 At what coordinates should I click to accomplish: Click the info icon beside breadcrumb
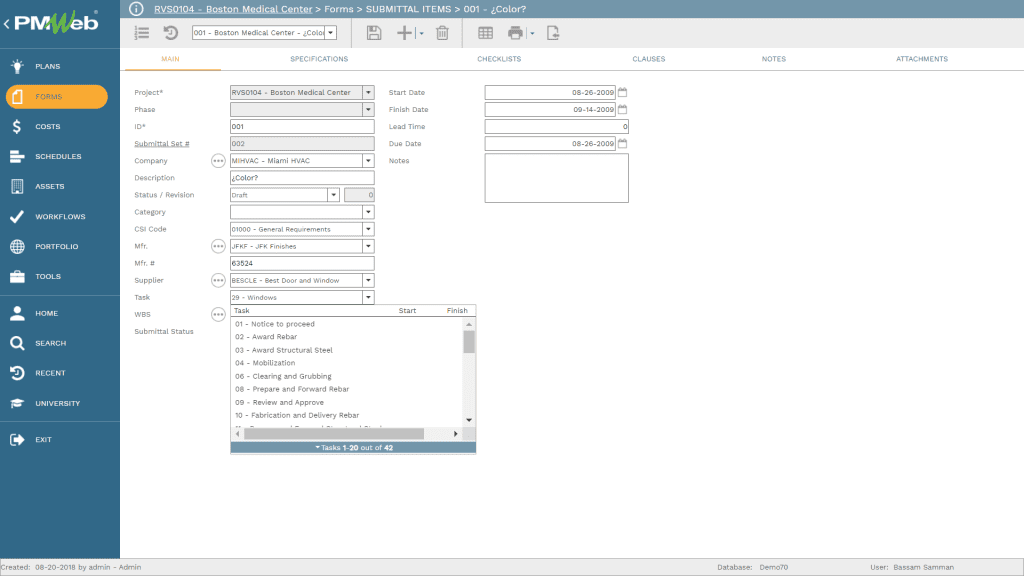tap(136, 9)
